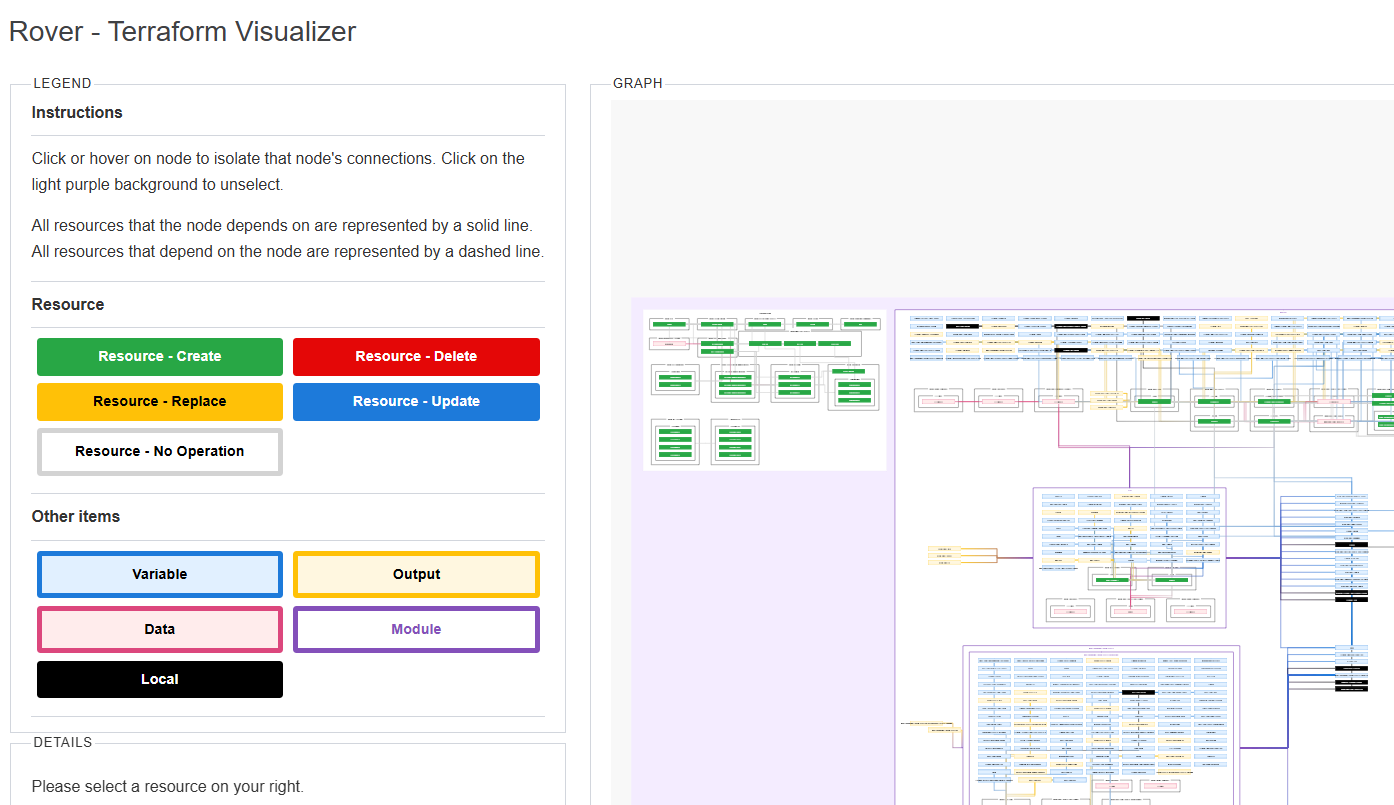Click the DETAILS panel header
Viewport: 1394px width, 805px height.
click(62, 742)
